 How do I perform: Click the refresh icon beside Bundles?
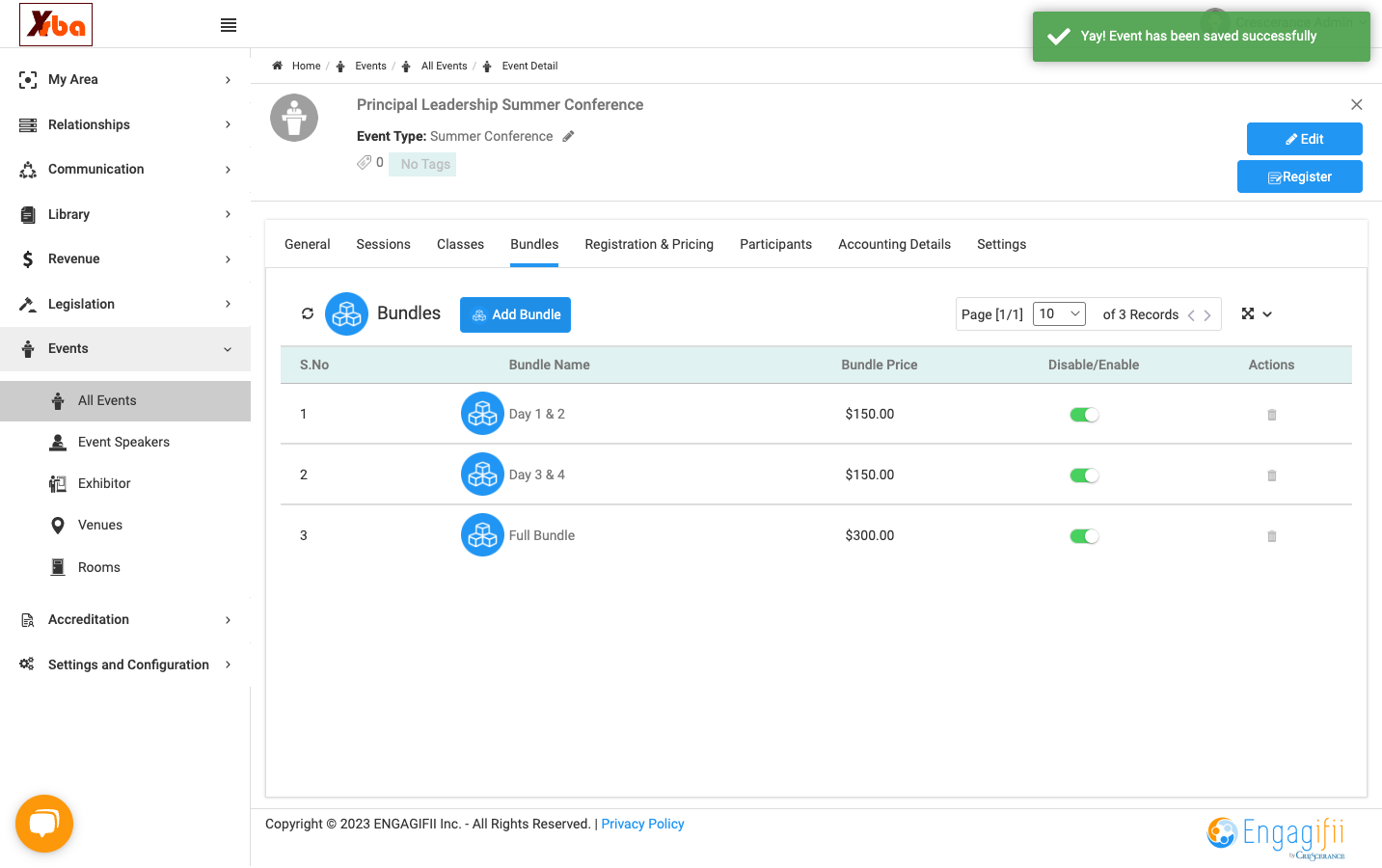pos(308,313)
